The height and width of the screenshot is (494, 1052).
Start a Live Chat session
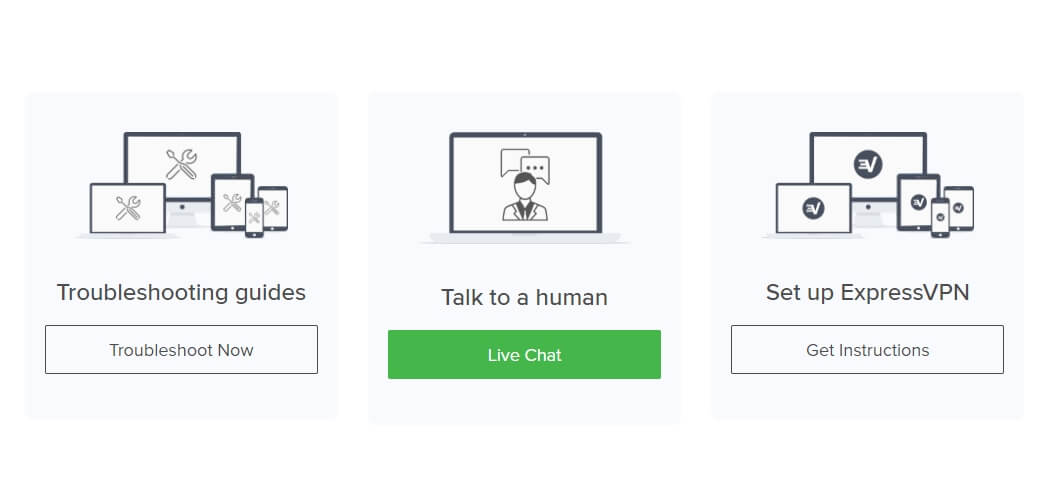point(524,354)
